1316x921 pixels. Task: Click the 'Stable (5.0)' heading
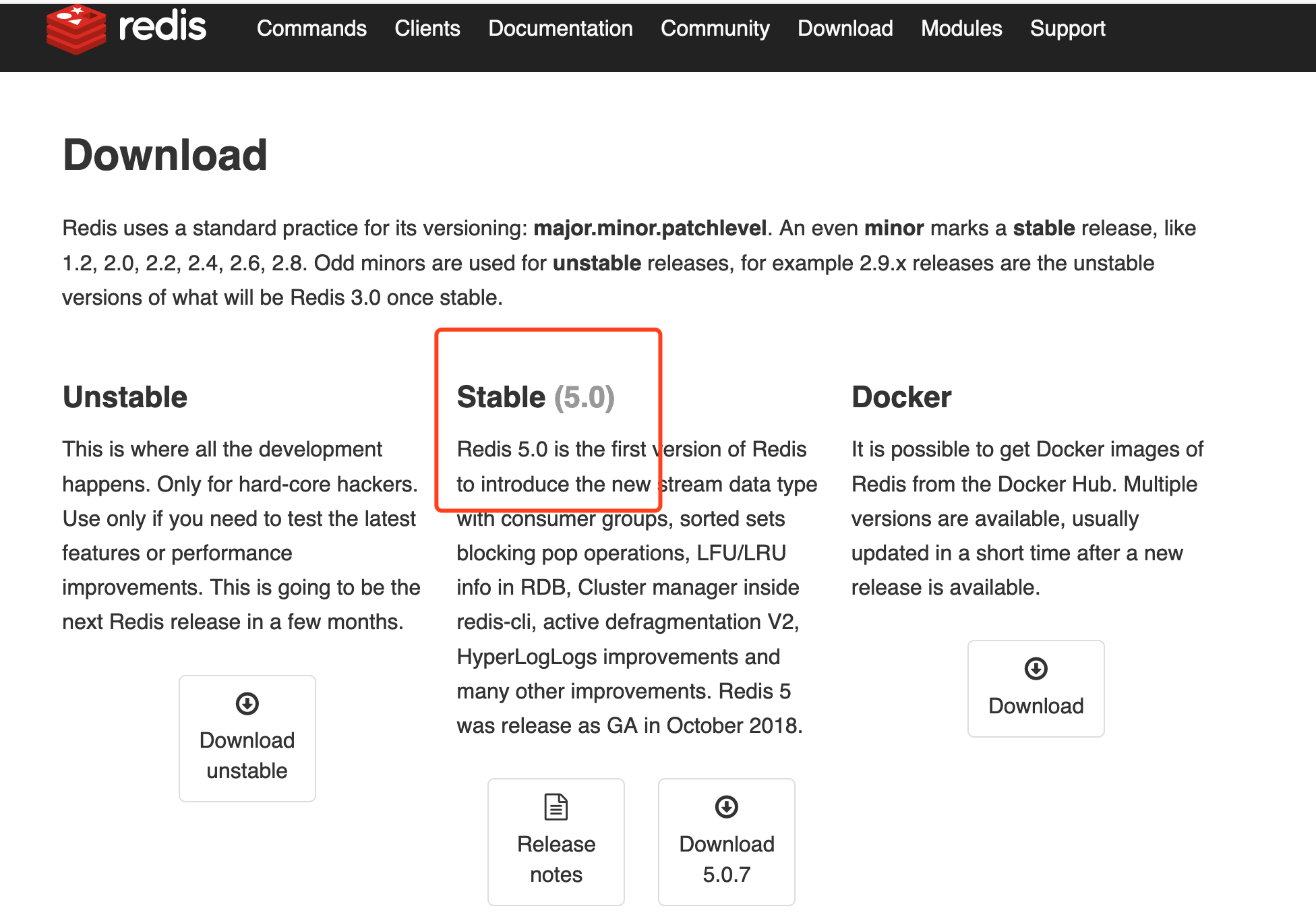tap(535, 397)
